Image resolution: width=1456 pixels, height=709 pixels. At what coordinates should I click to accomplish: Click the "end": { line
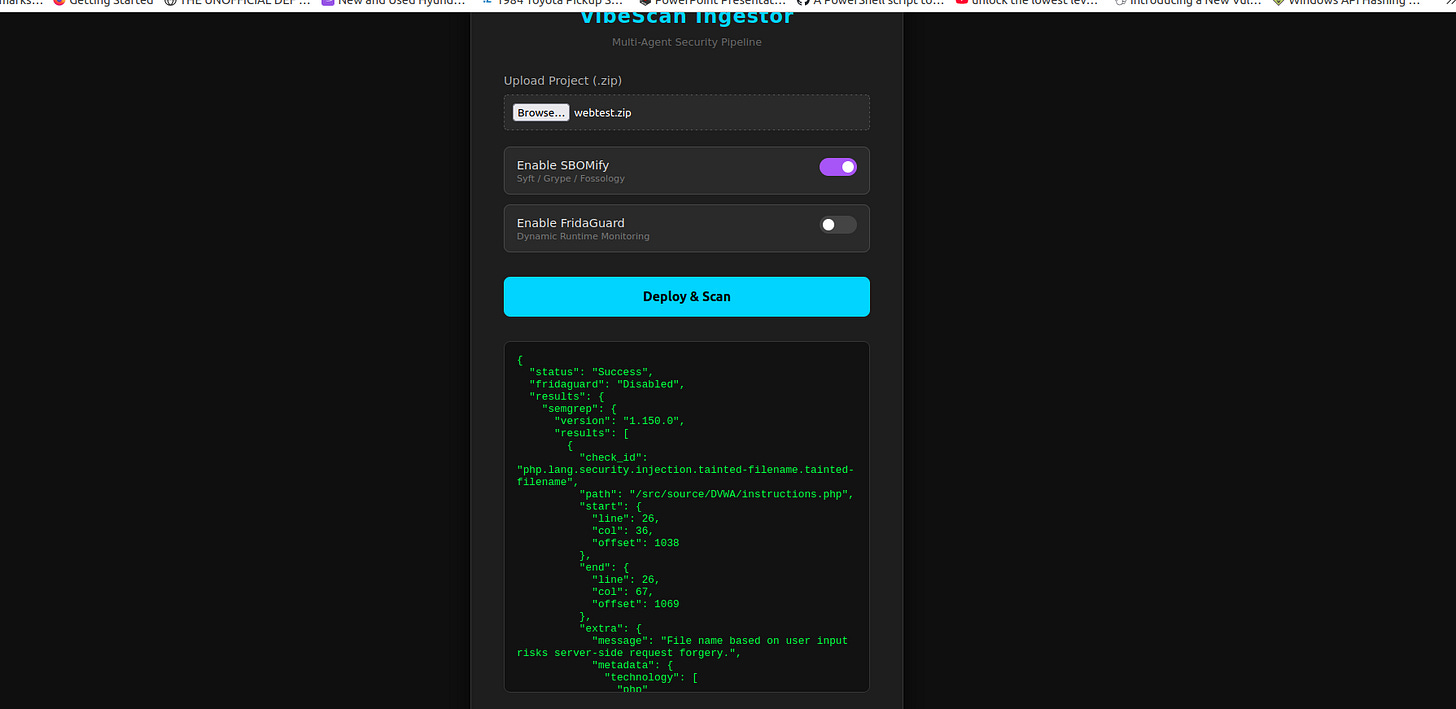(604, 567)
